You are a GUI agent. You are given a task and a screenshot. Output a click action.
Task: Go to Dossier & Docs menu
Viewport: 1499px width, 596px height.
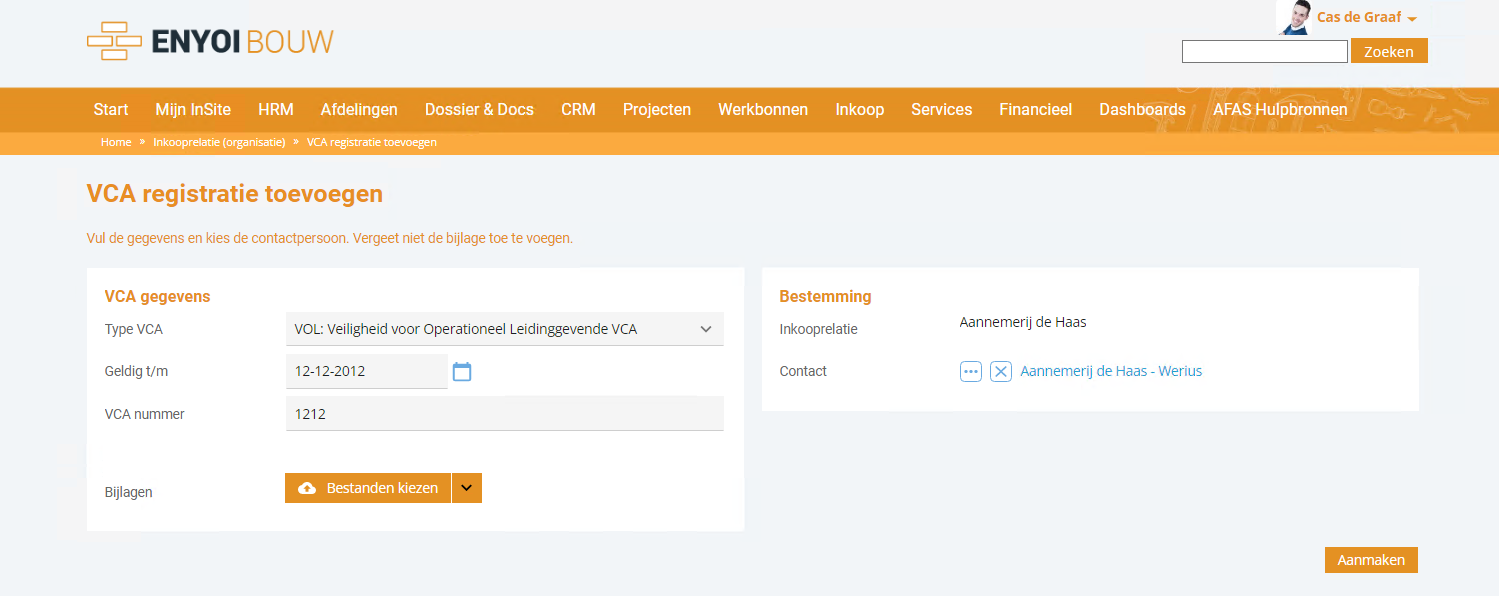pos(479,109)
